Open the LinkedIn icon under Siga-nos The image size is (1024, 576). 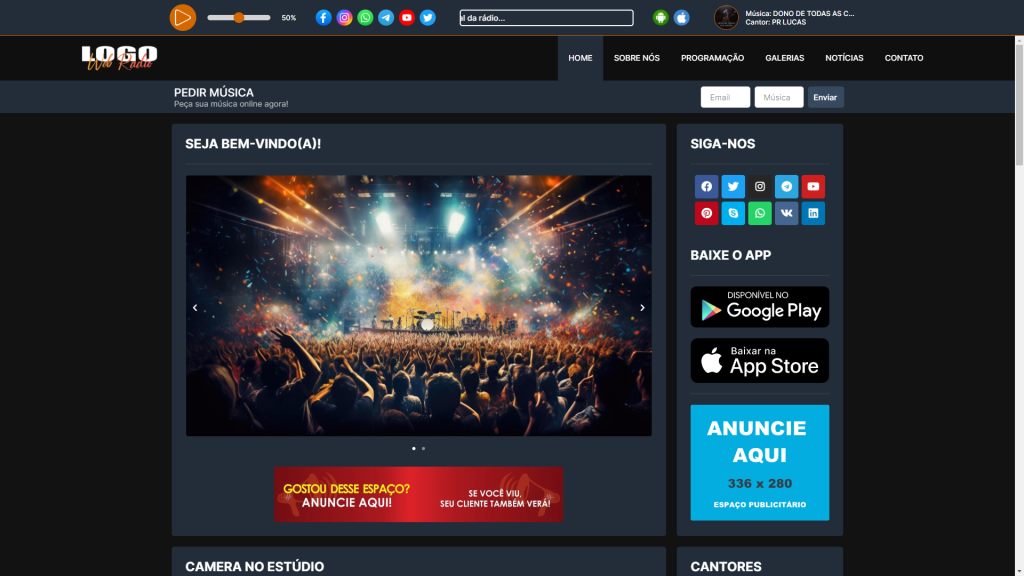tap(813, 213)
